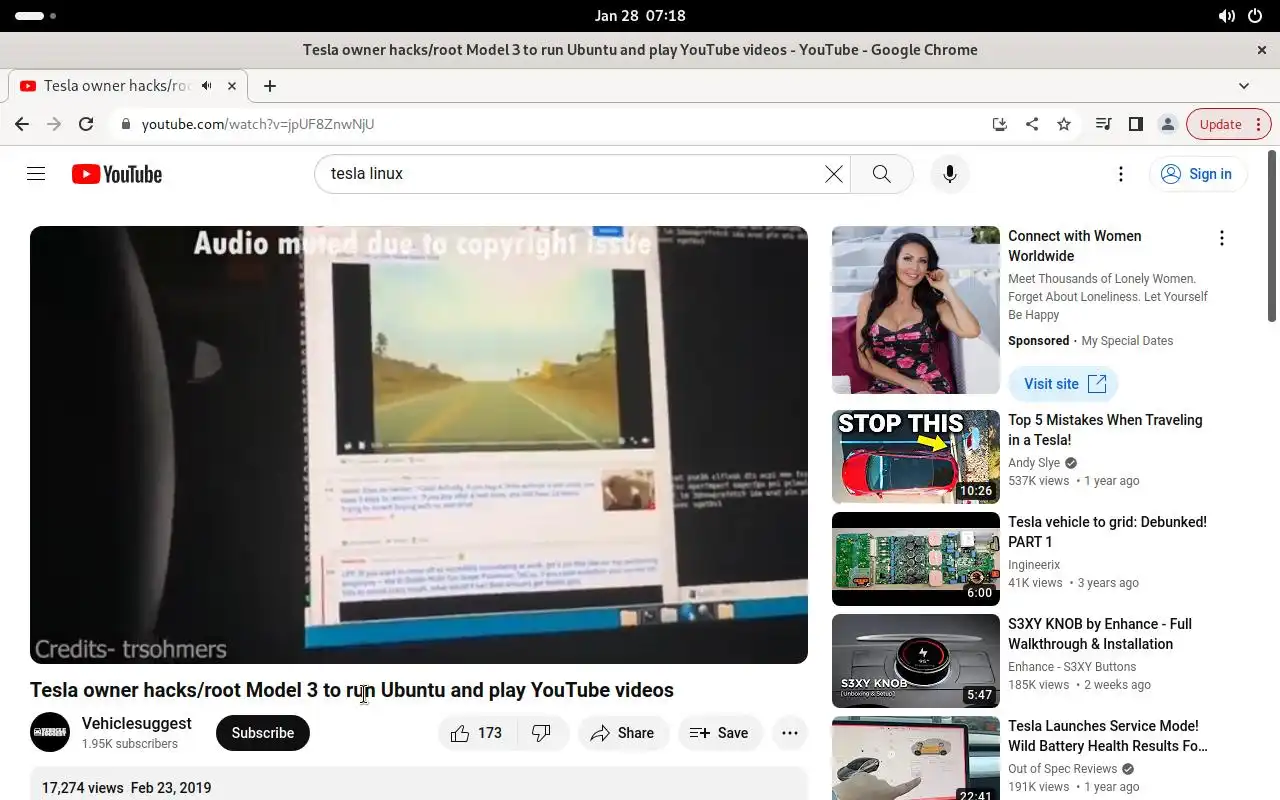Click the video player area
Image resolution: width=1280 pixels, height=800 pixels.
click(419, 445)
